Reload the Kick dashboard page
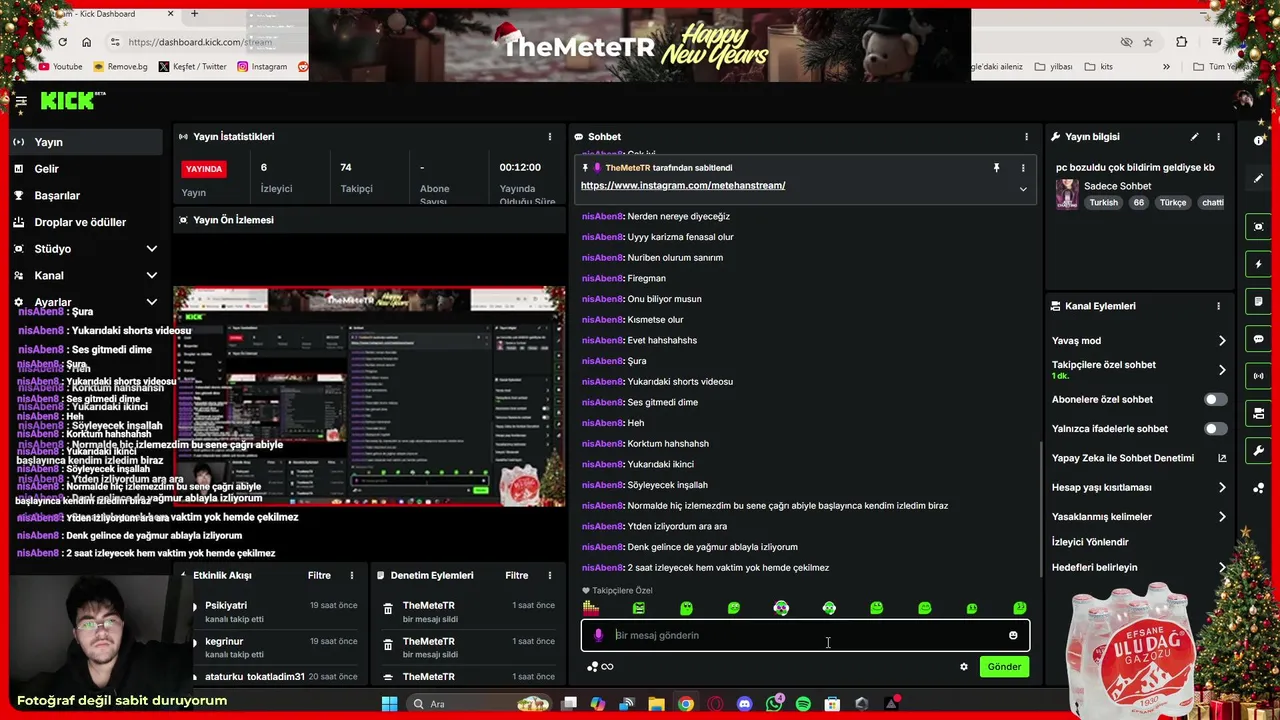 [x=62, y=42]
